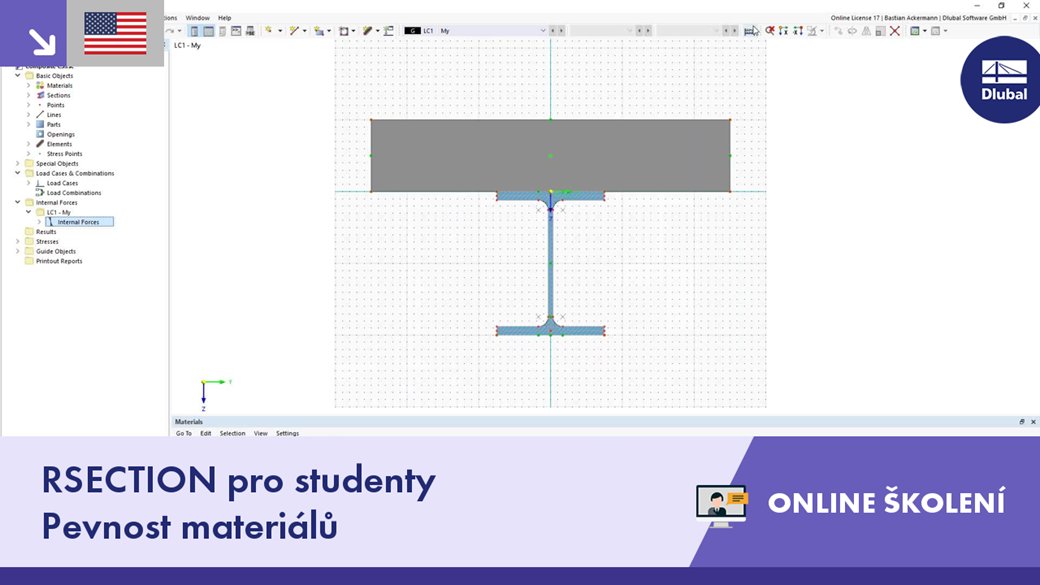
Task: Select Load Cases tree item
Action: (62, 183)
